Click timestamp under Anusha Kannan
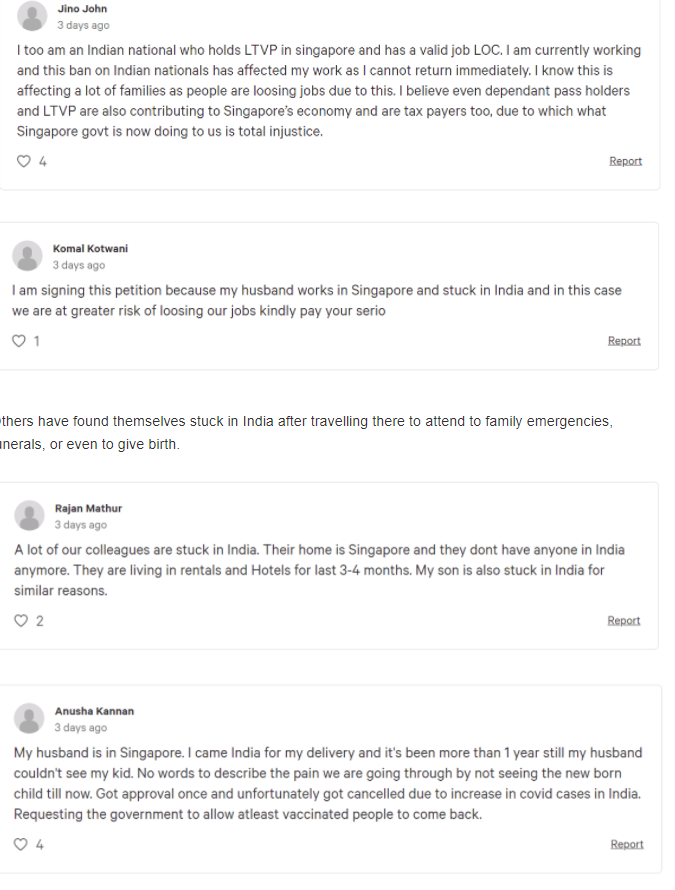This screenshot has height=890, width=675. (x=81, y=728)
